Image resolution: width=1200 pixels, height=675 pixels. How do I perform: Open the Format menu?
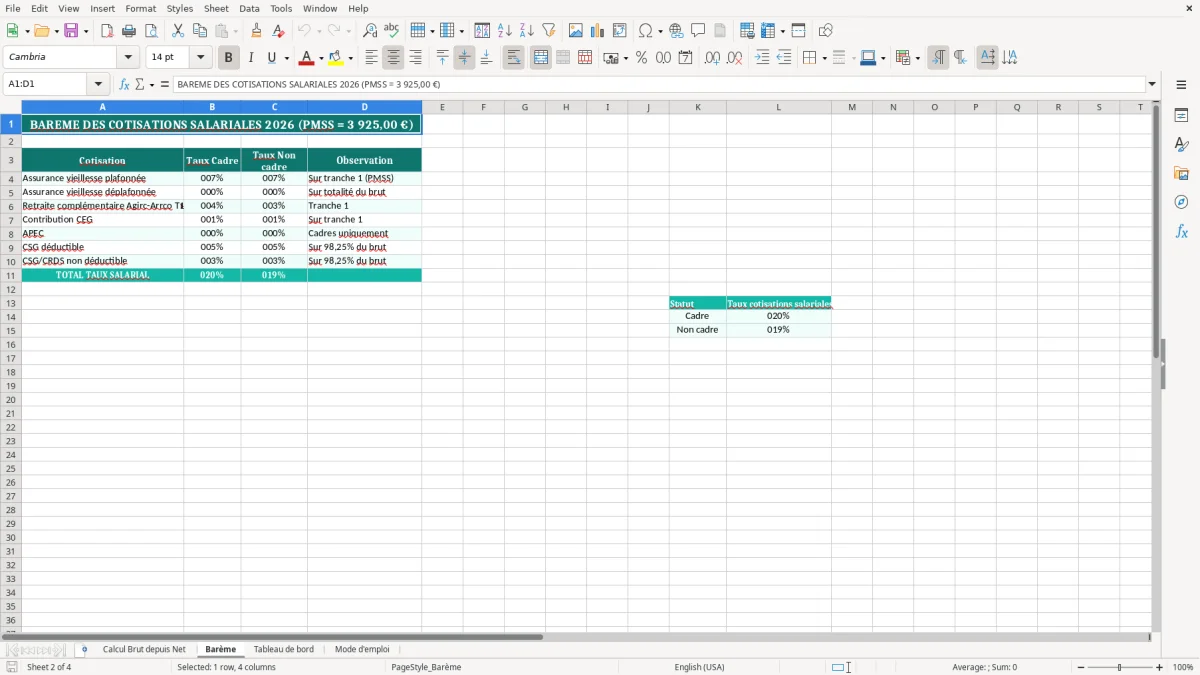(140, 8)
